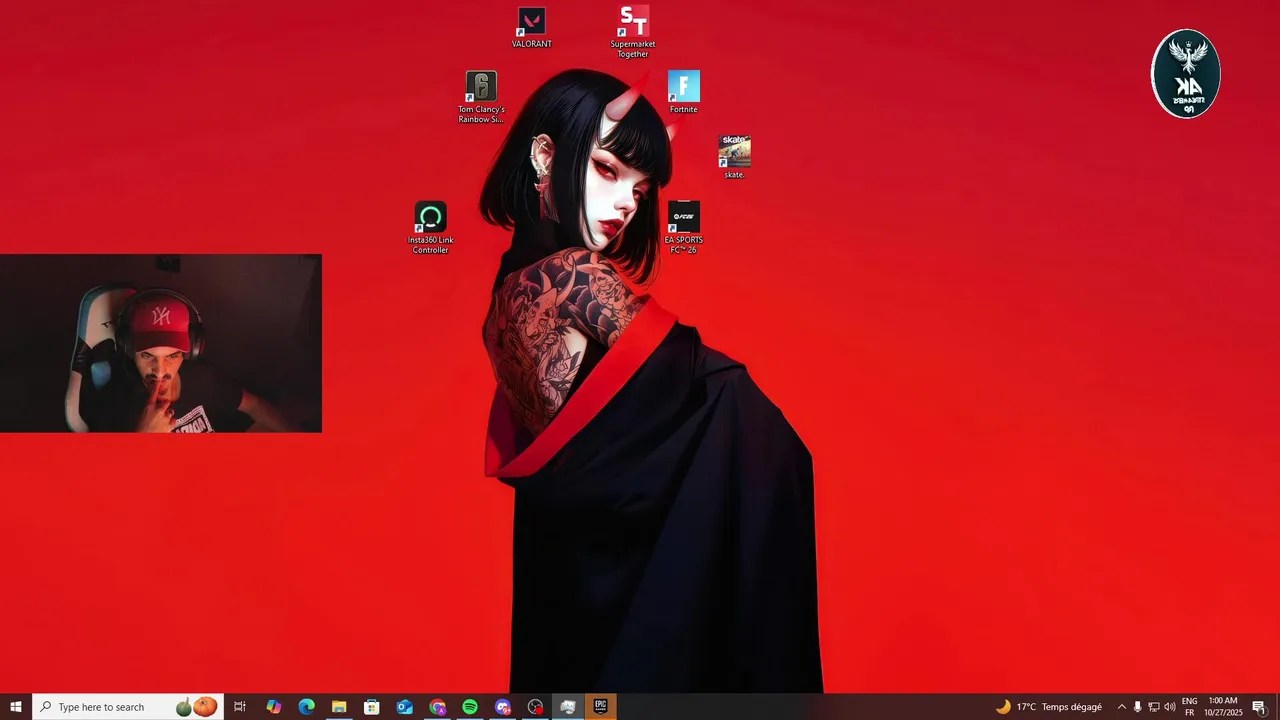1280x720 pixels.
Task: Open File Explorer from the taskbar
Action: pos(339,707)
